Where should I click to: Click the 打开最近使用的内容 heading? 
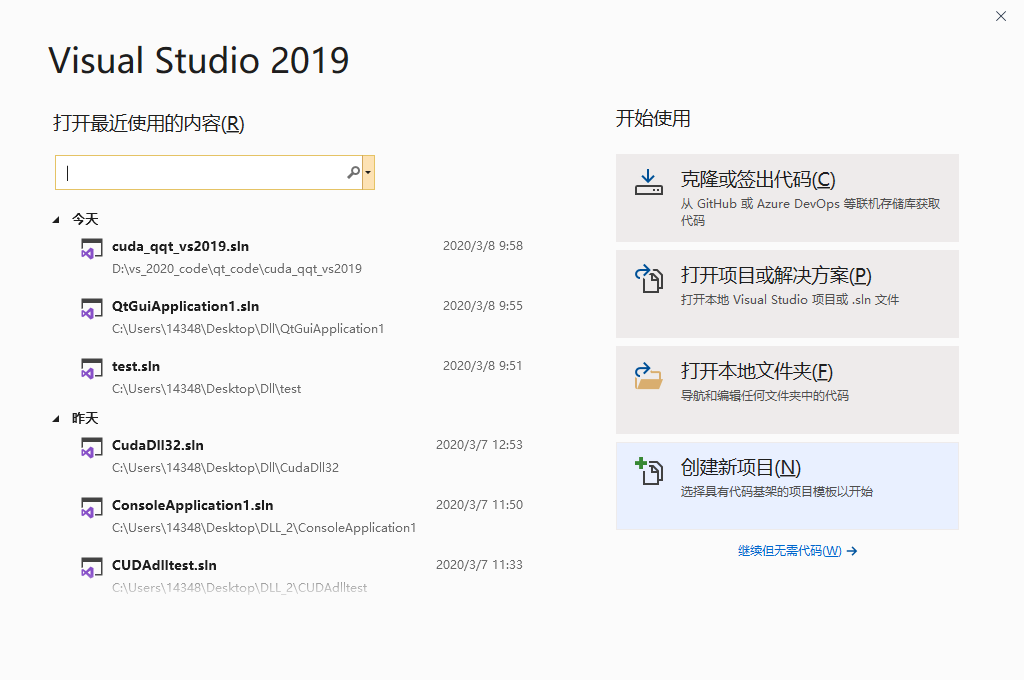(x=148, y=123)
